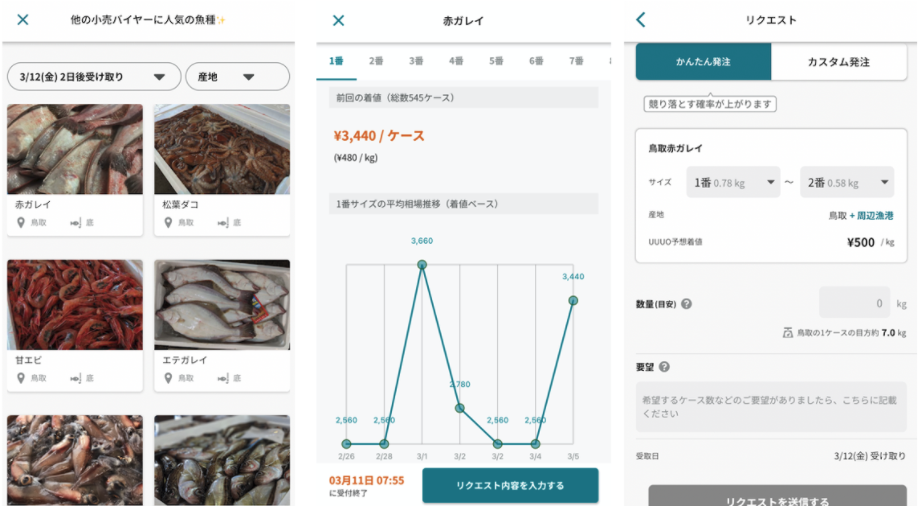Viewport: 918px width, 507px height.
Task: Click the scale icon beside 鳥取の1ケースの目方
Action: pyautogui.click(x=787, y=333)
